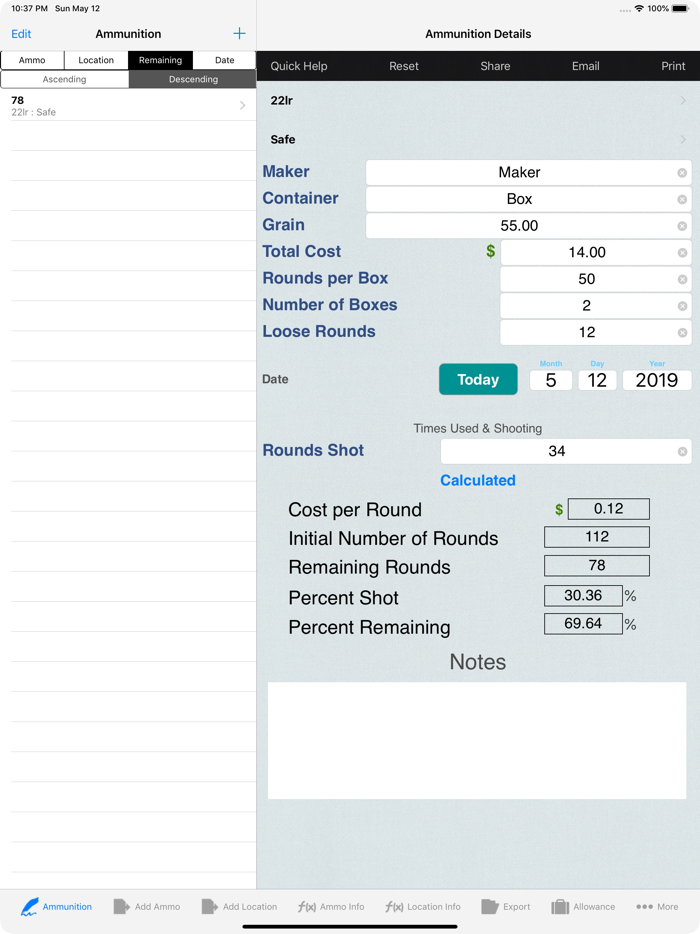Open the More tab
This screenshot has width=700, height=934.
click(657, 907)
